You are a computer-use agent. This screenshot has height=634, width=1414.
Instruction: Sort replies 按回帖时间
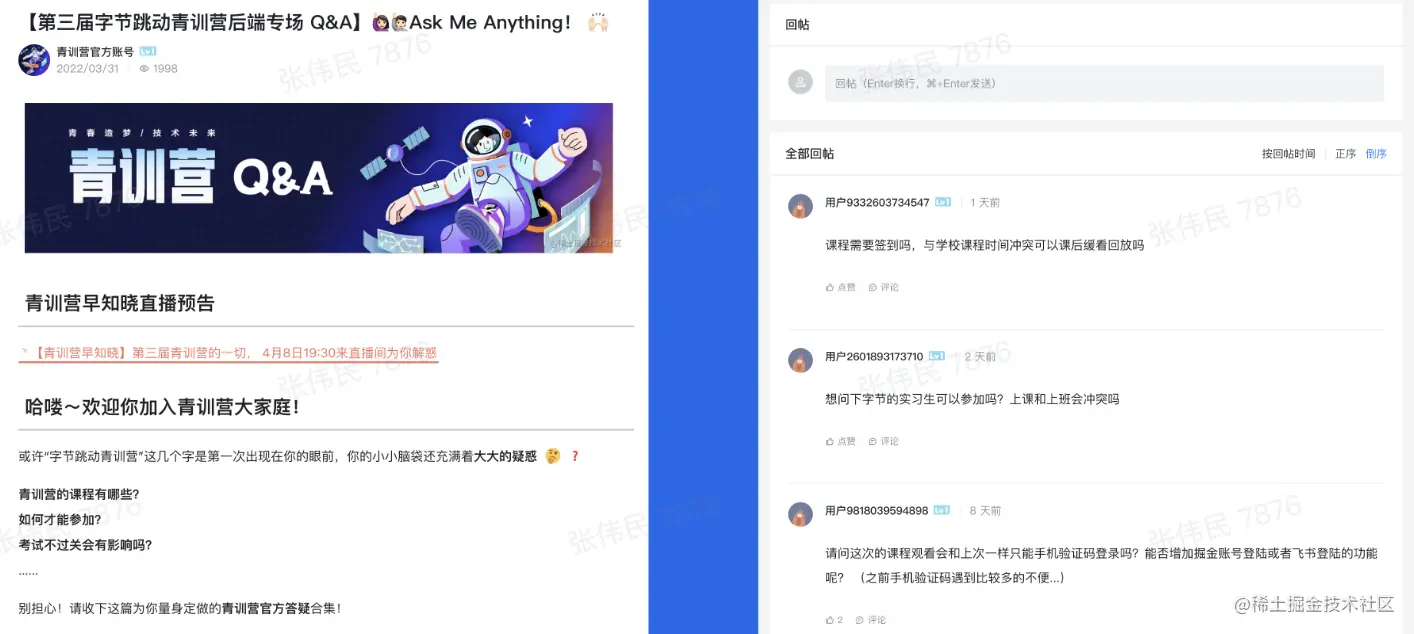(x=1288, y=154)
